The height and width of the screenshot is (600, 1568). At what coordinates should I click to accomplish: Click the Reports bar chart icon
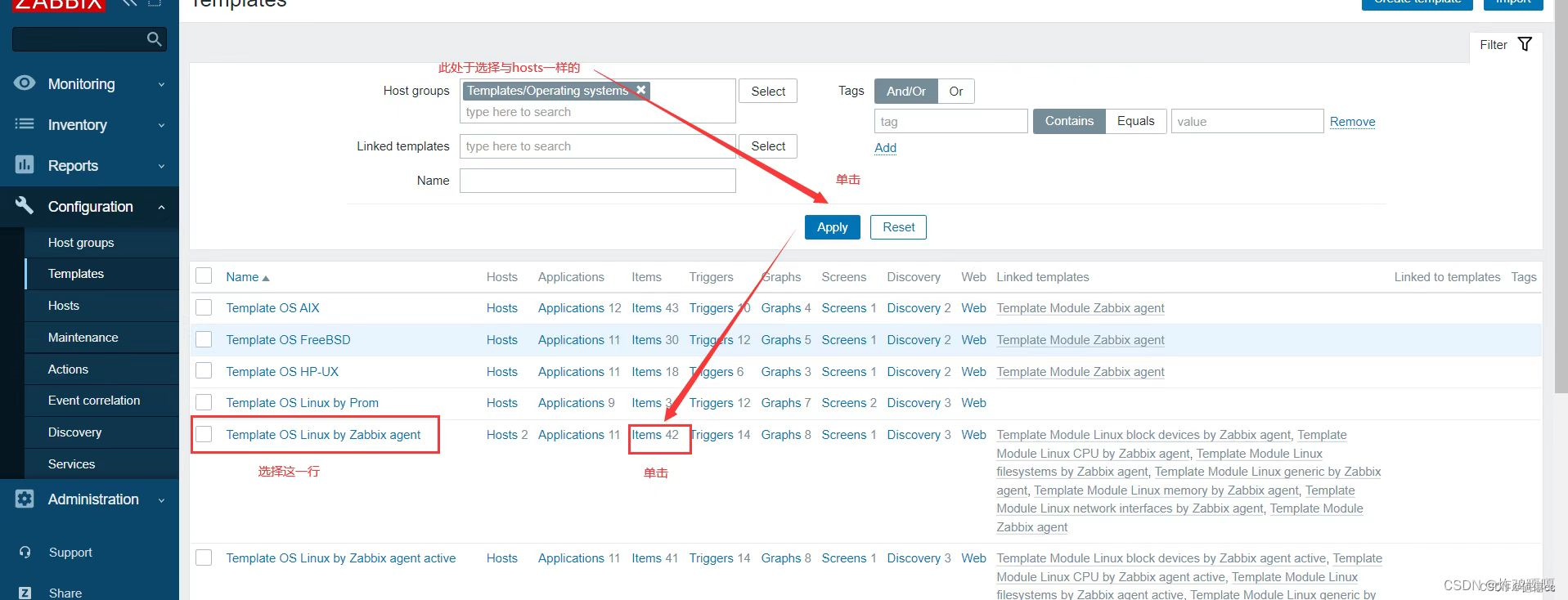coord(25,164)
